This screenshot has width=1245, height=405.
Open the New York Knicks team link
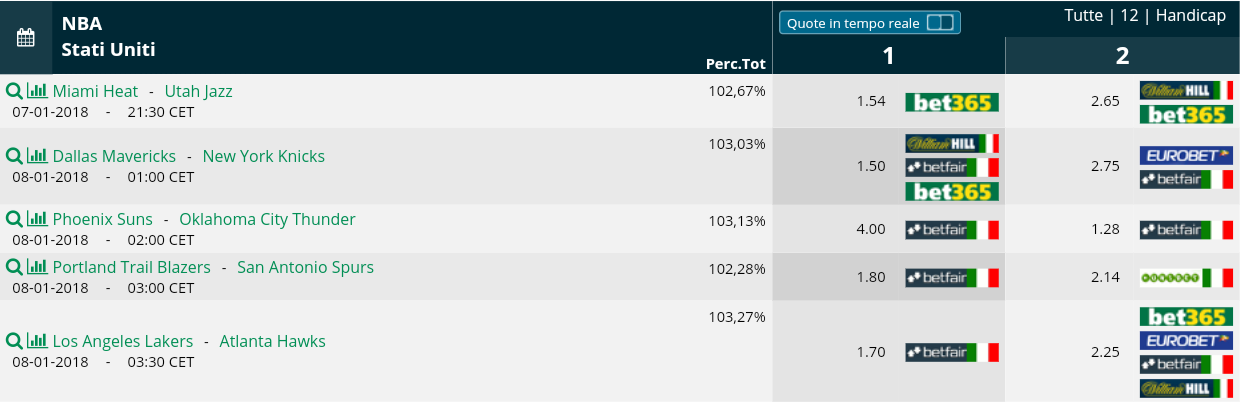click(264, 156)
